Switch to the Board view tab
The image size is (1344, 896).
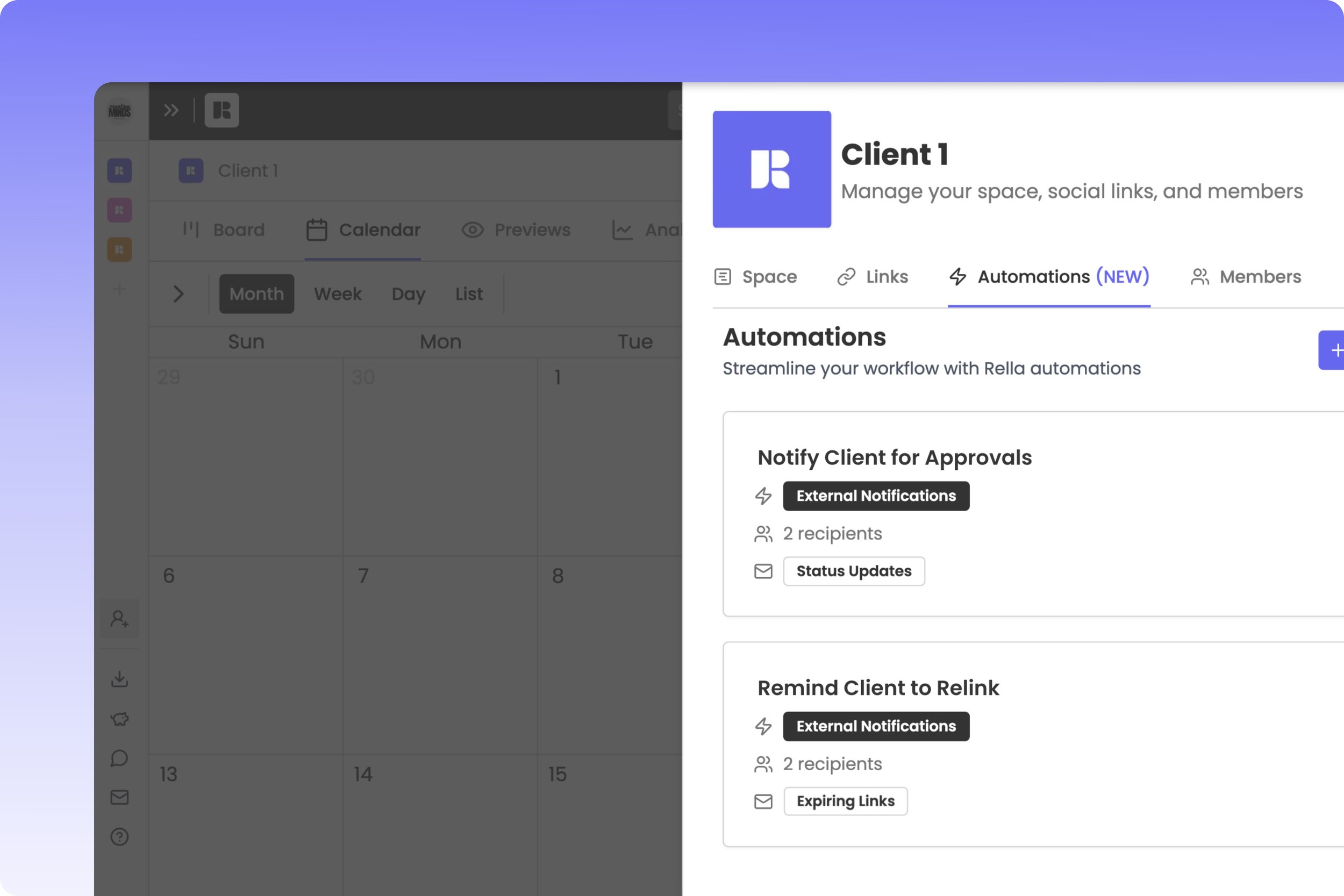coord(224,230)
